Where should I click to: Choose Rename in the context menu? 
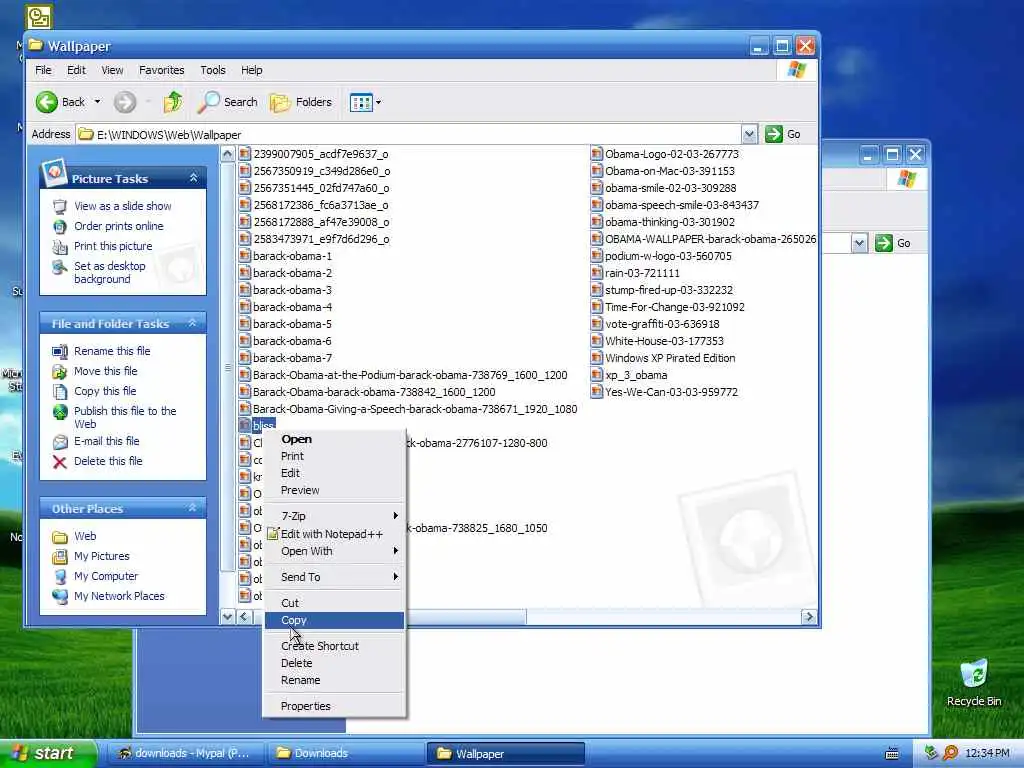click(x=334, y=680)
